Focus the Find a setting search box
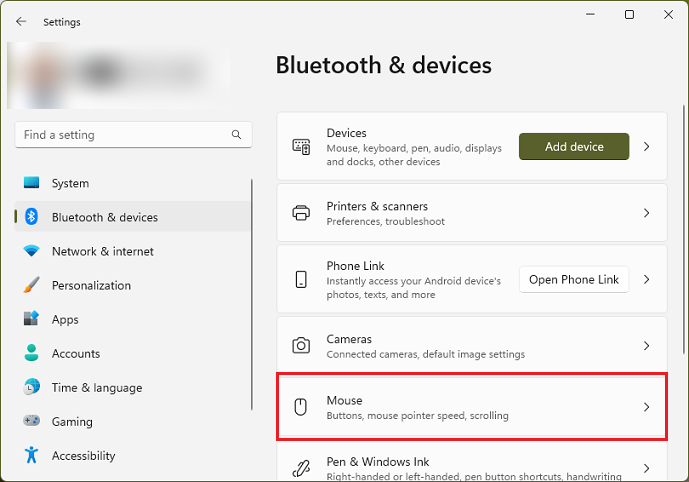The image size is (689, 482). (134, 134)
